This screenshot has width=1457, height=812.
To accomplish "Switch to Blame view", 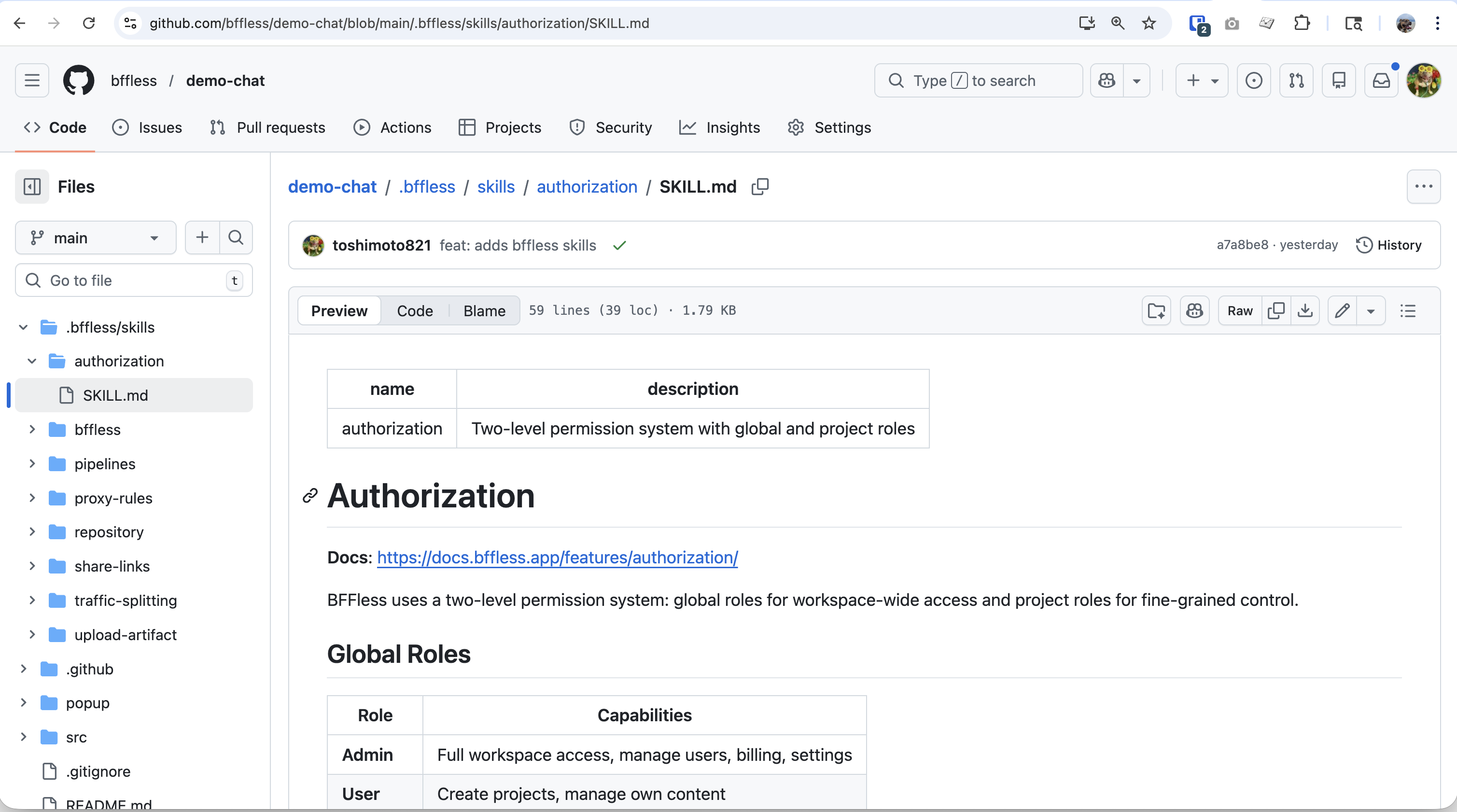I will point(484,310).
